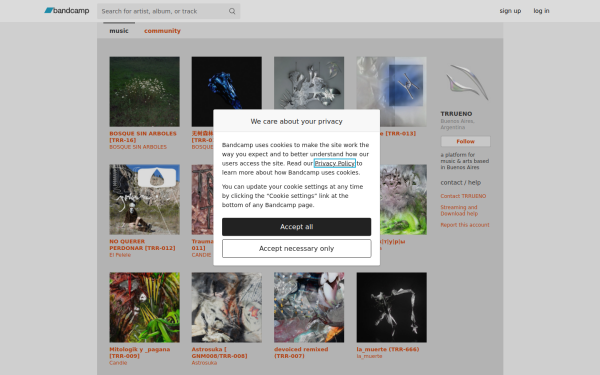Open NO QUERER PERDONAR album cover
This screenshot has width=600, height=375.
(145, 200)
